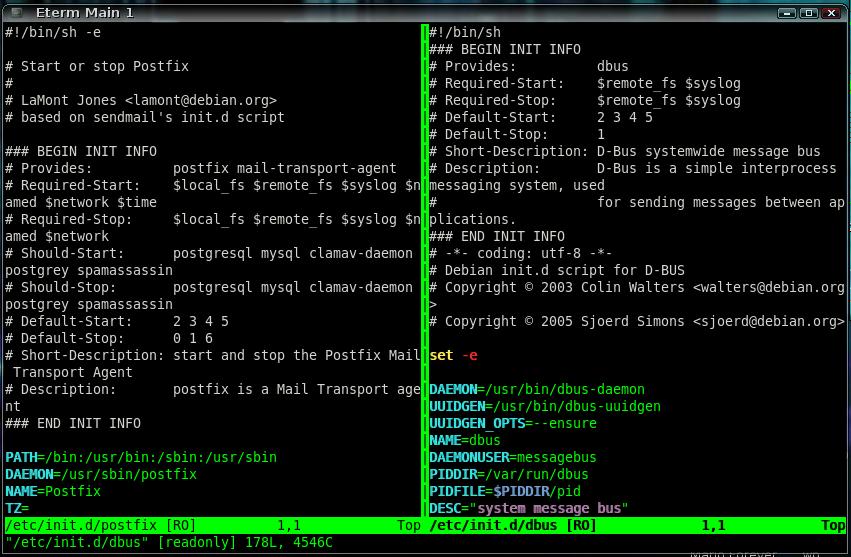Click the DAEMONUSER=messagebus line
The height and width of the screenshot is (557, 851).
click(512, 457)
